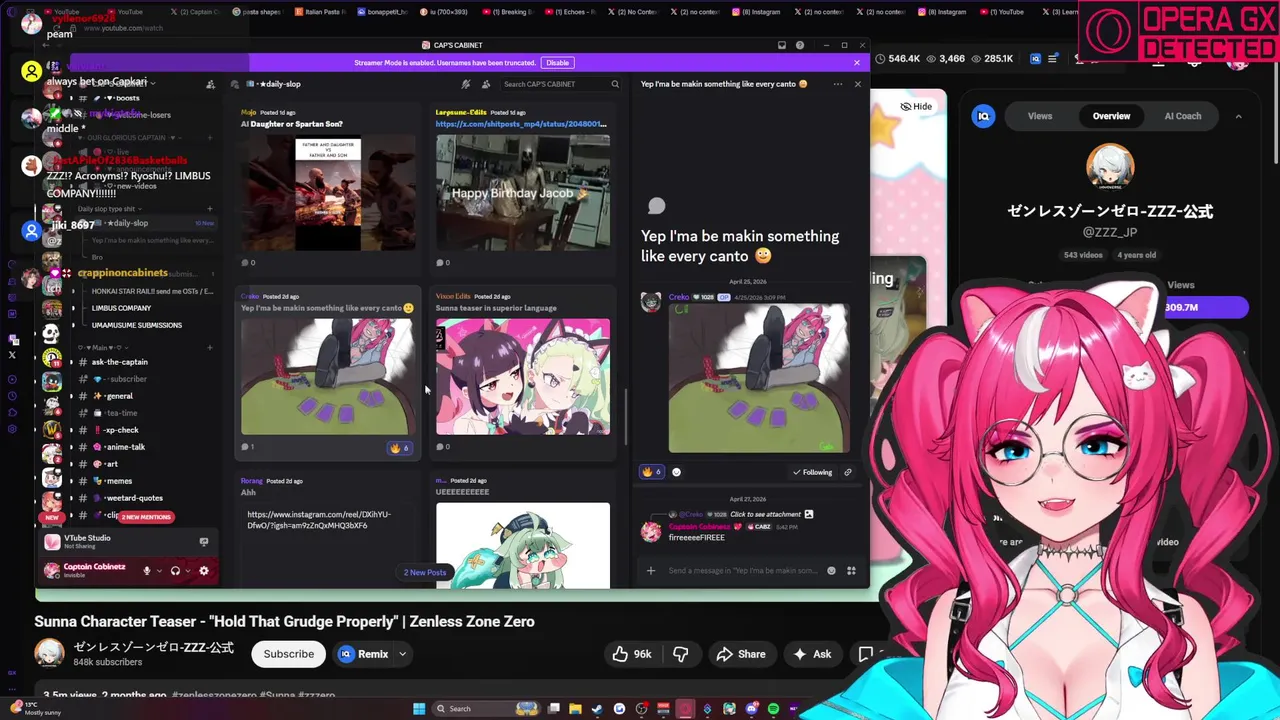Viewport: 1280px width, 720px height.
Task: Jump to the 2 New Posts pill
Action: point(425,572)
